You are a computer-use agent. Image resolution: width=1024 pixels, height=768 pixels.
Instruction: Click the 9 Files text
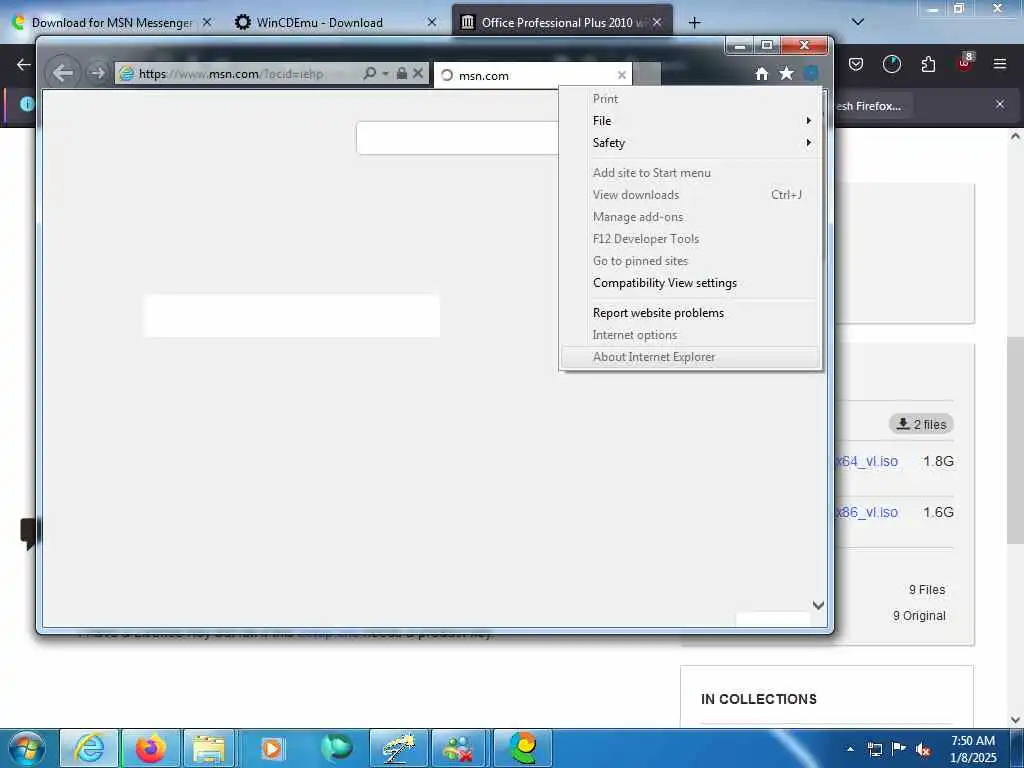click(927, 590)
